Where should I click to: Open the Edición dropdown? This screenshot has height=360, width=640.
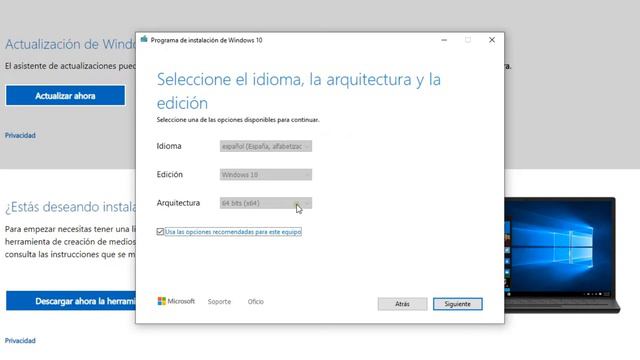(266, 175)
